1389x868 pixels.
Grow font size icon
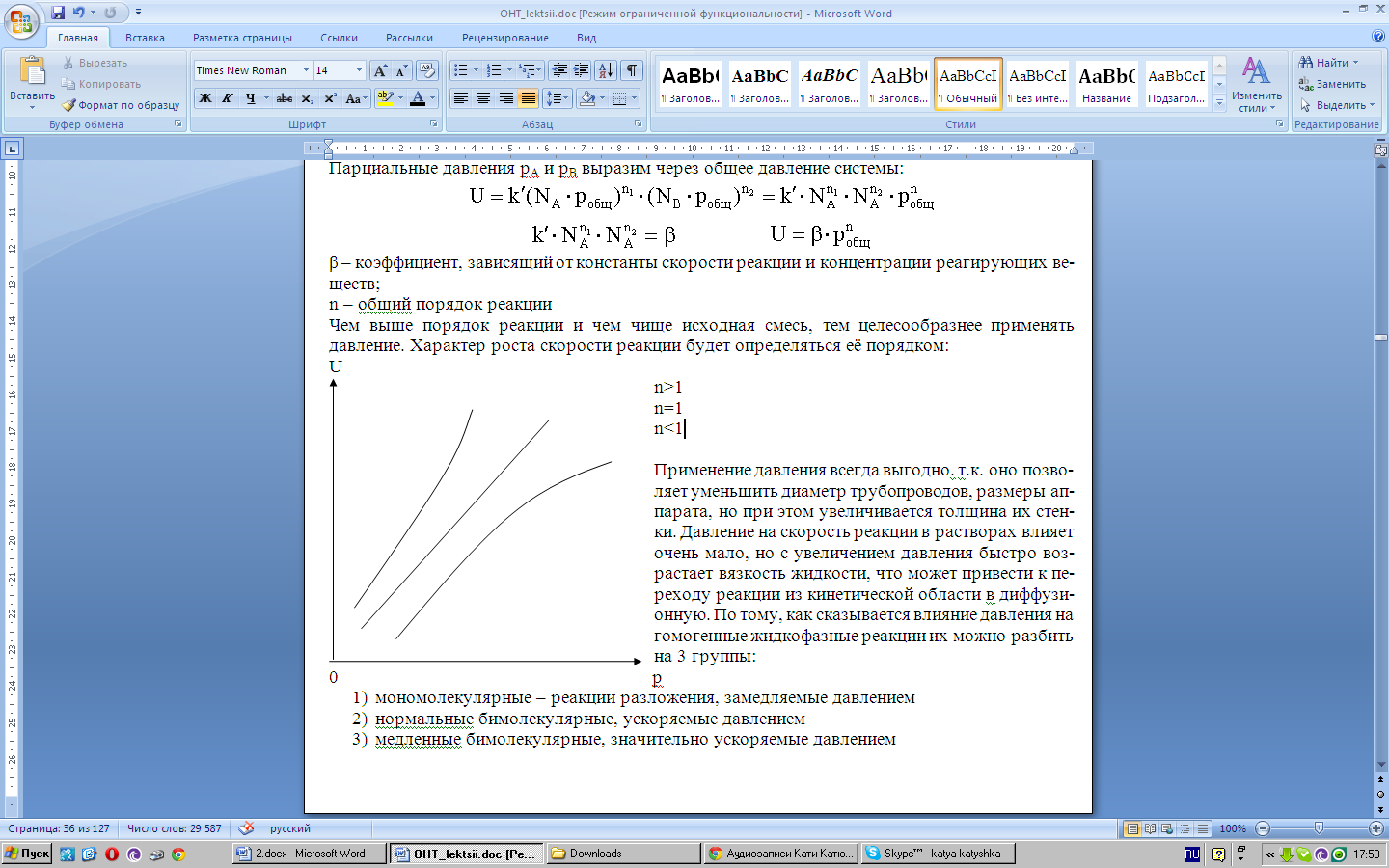click(380, 70)
